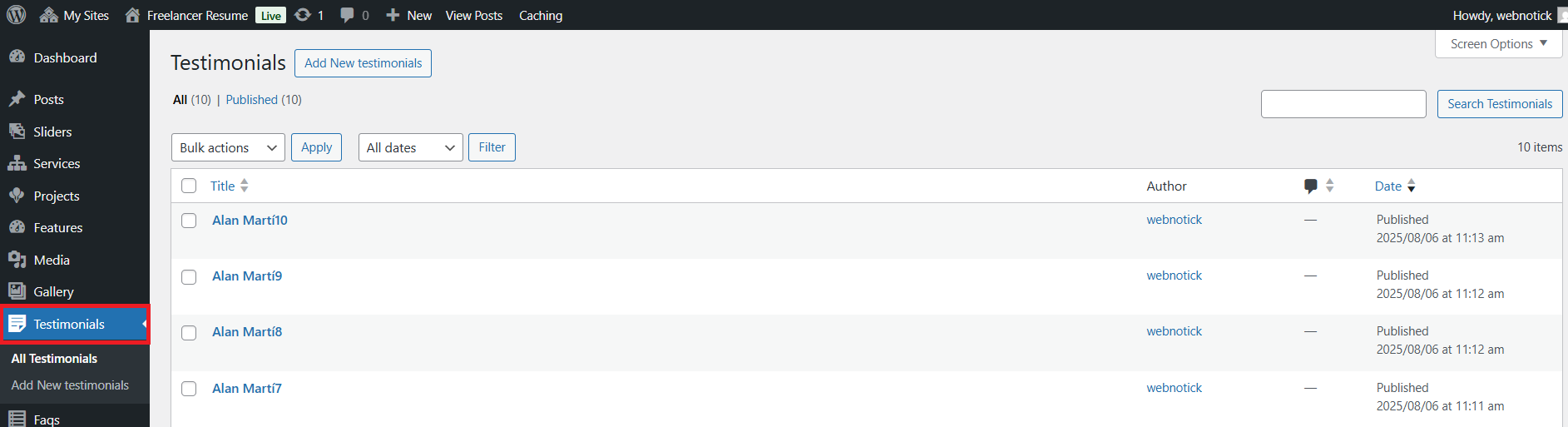Open Gallery in the sidebar
1568x427 pixels.
tap(53, 291)
